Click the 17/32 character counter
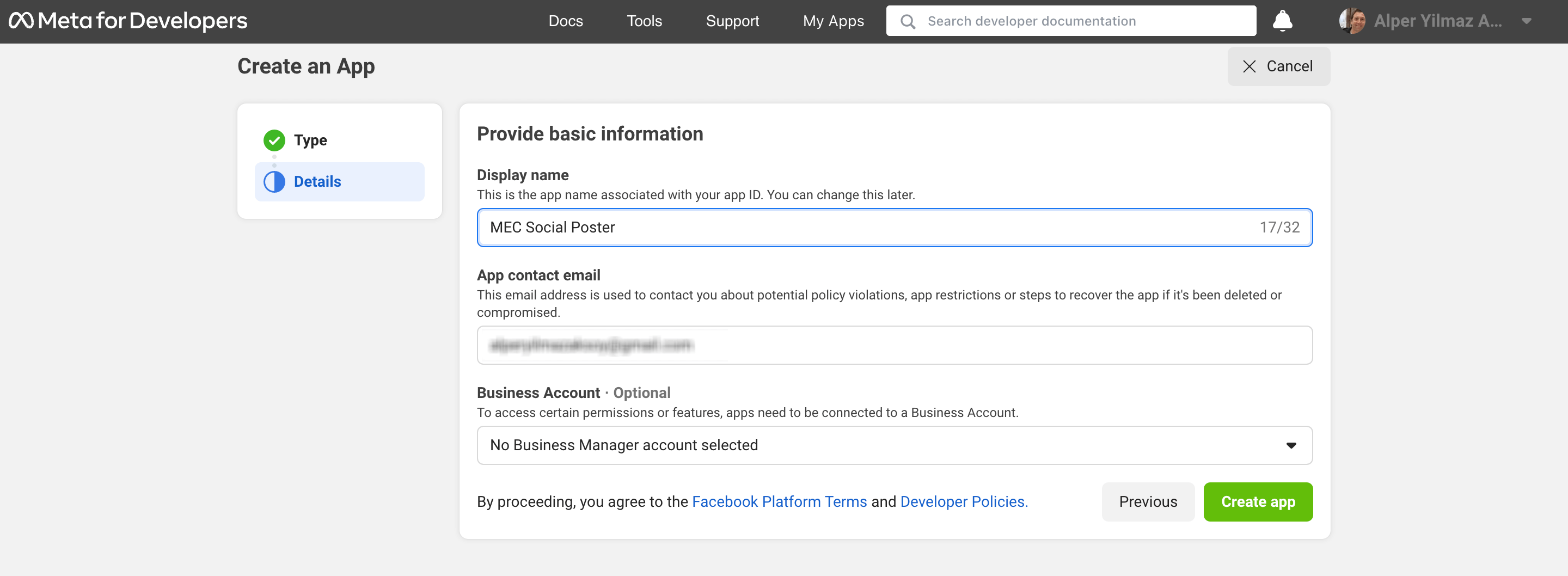The width and height of the screenshot is (1568, 576). coord(1279,227)
